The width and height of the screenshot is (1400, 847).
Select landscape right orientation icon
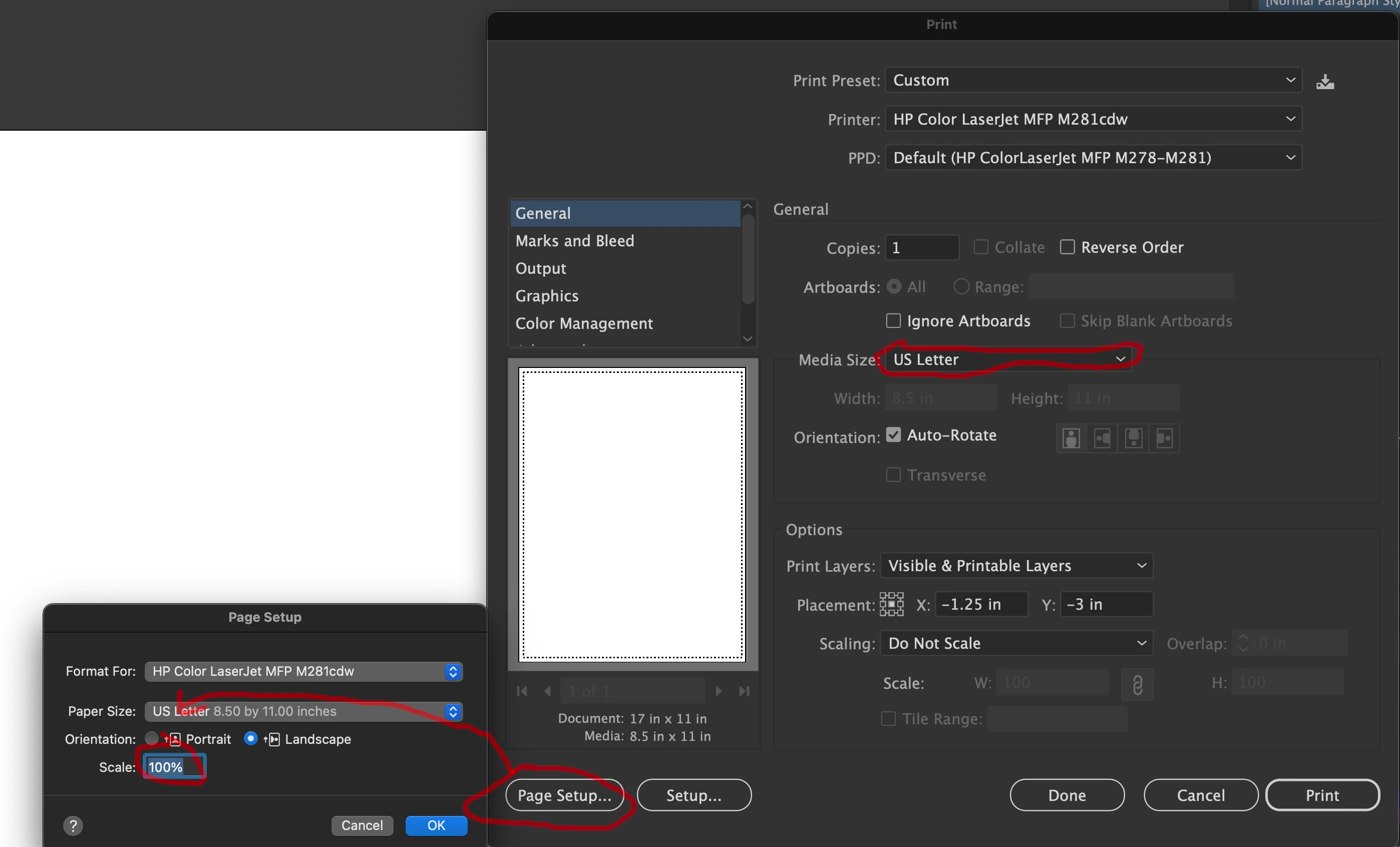(1164, 438)
